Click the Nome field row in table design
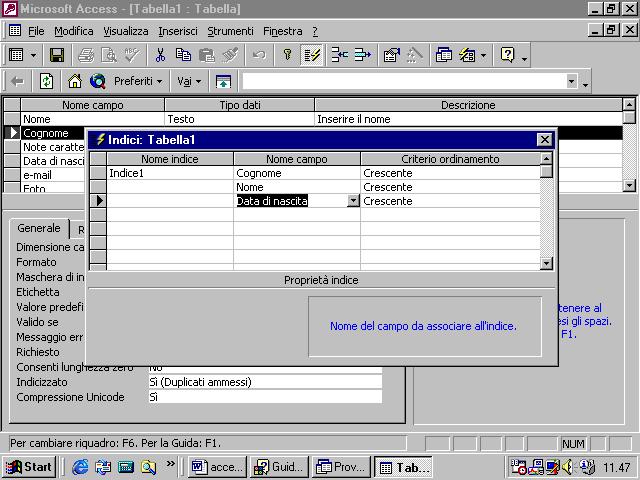This screenshot has height=480, width=640. click(92, 119)
